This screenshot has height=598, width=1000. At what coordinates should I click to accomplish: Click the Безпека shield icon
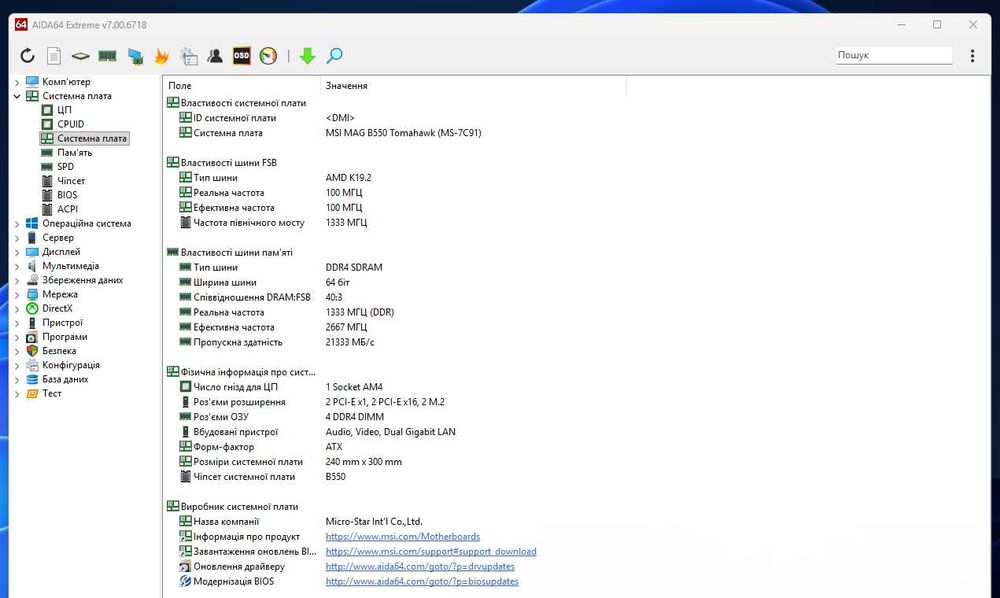click(x=32, y=351)
